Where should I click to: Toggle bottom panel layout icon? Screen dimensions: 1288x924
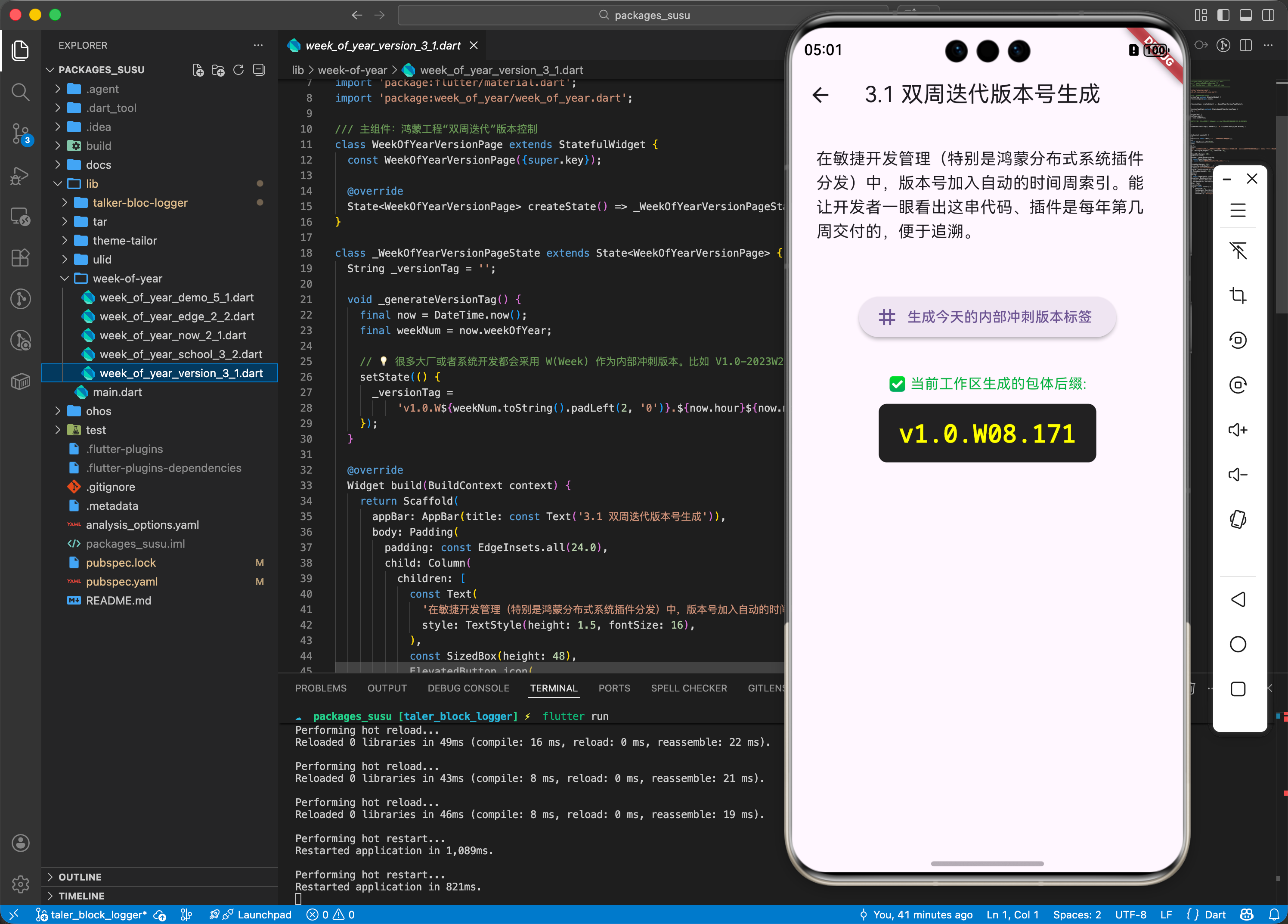[x=1245, y=16]
